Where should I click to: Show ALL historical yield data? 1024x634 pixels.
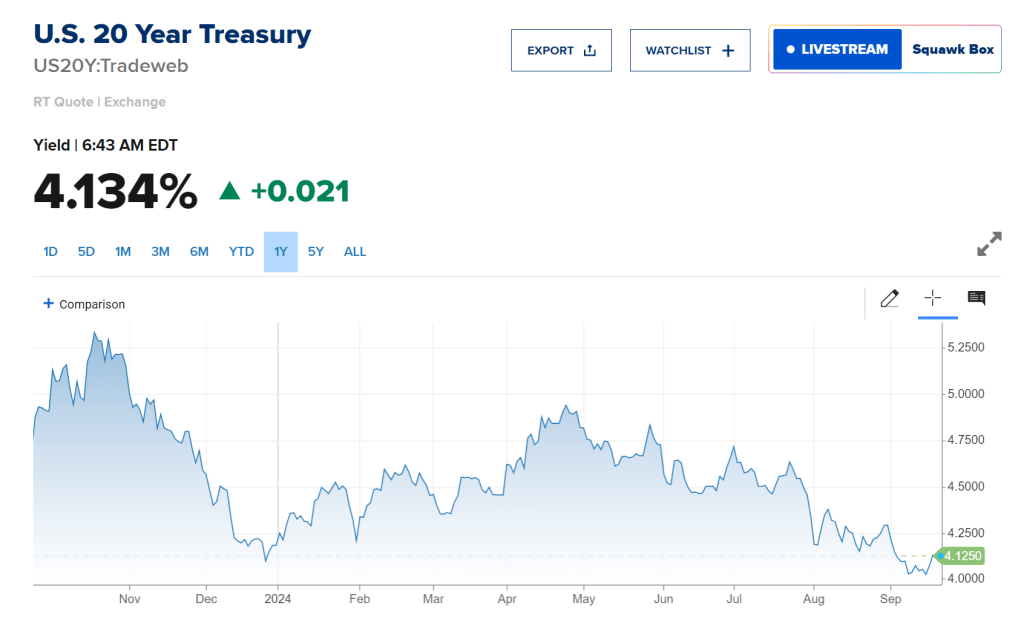click(355, 252)
